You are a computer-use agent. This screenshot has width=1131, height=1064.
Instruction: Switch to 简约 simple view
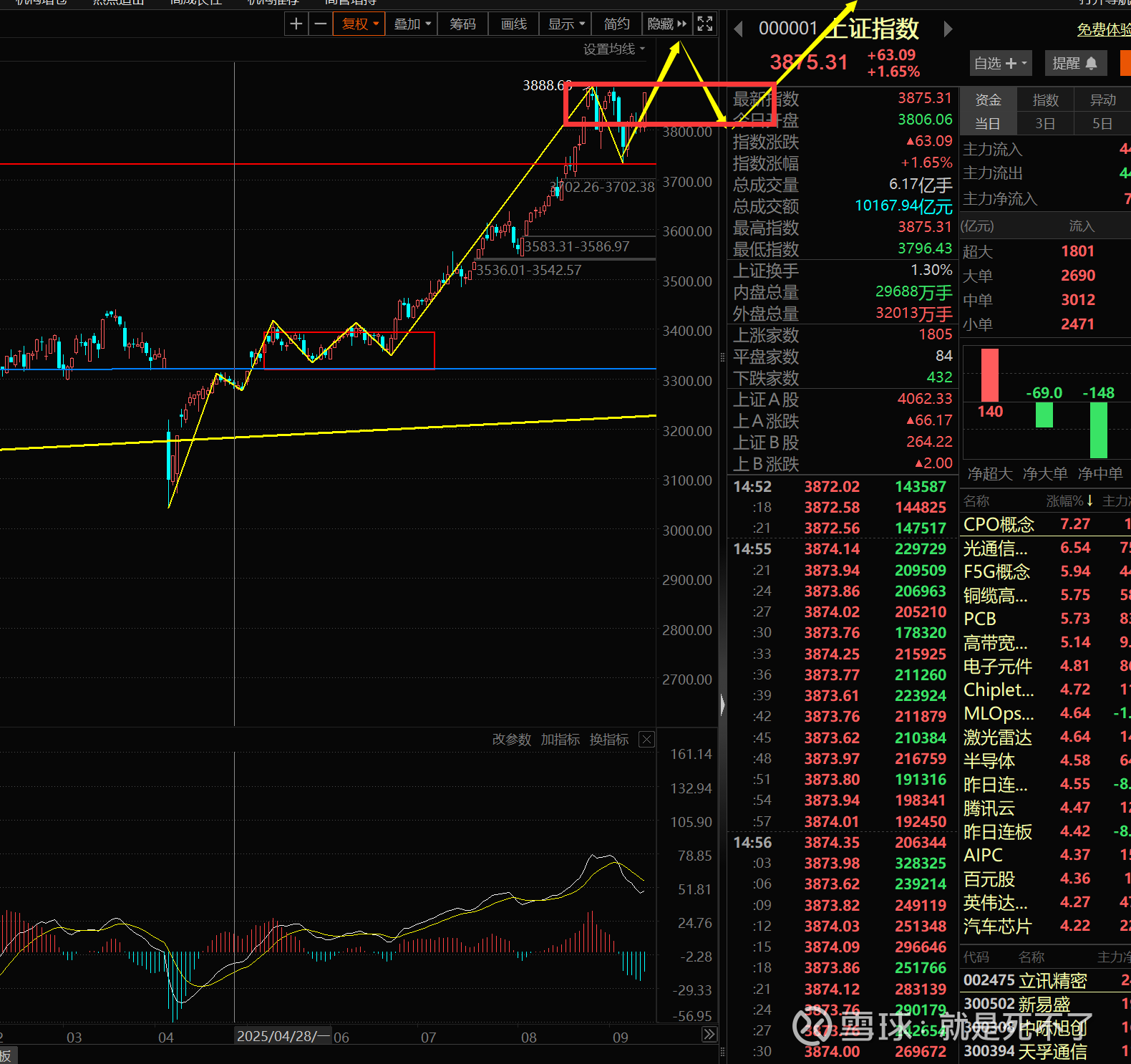(616, 24)
